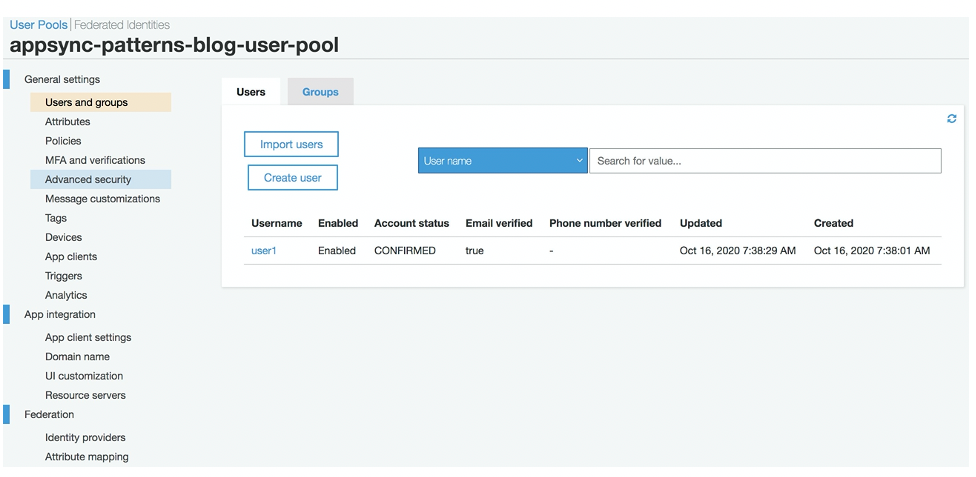
Task: Open Federated Identities link
Action: click(x=121, y=25)
